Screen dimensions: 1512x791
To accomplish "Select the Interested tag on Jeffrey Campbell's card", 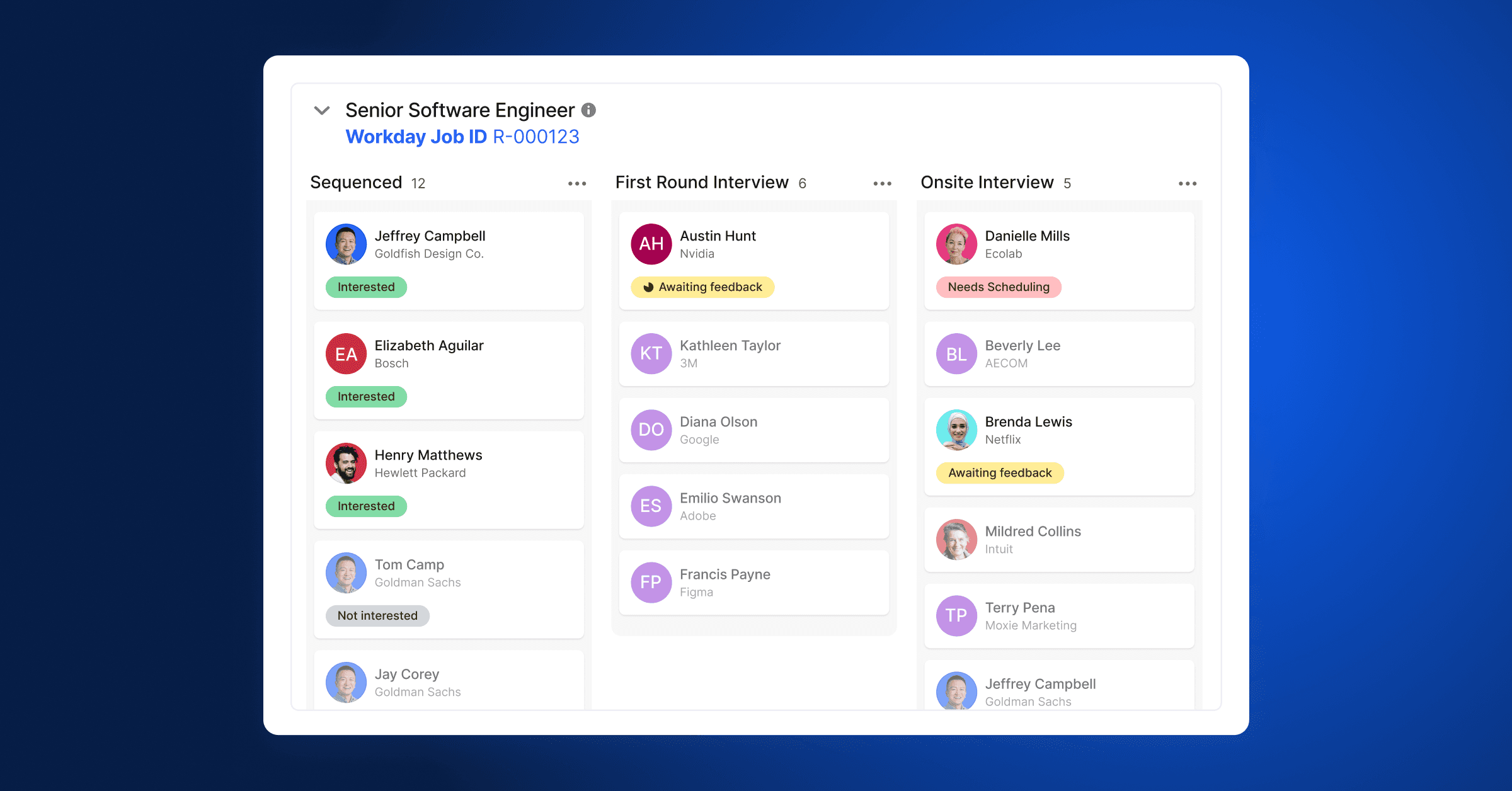I will click(366, 287).
